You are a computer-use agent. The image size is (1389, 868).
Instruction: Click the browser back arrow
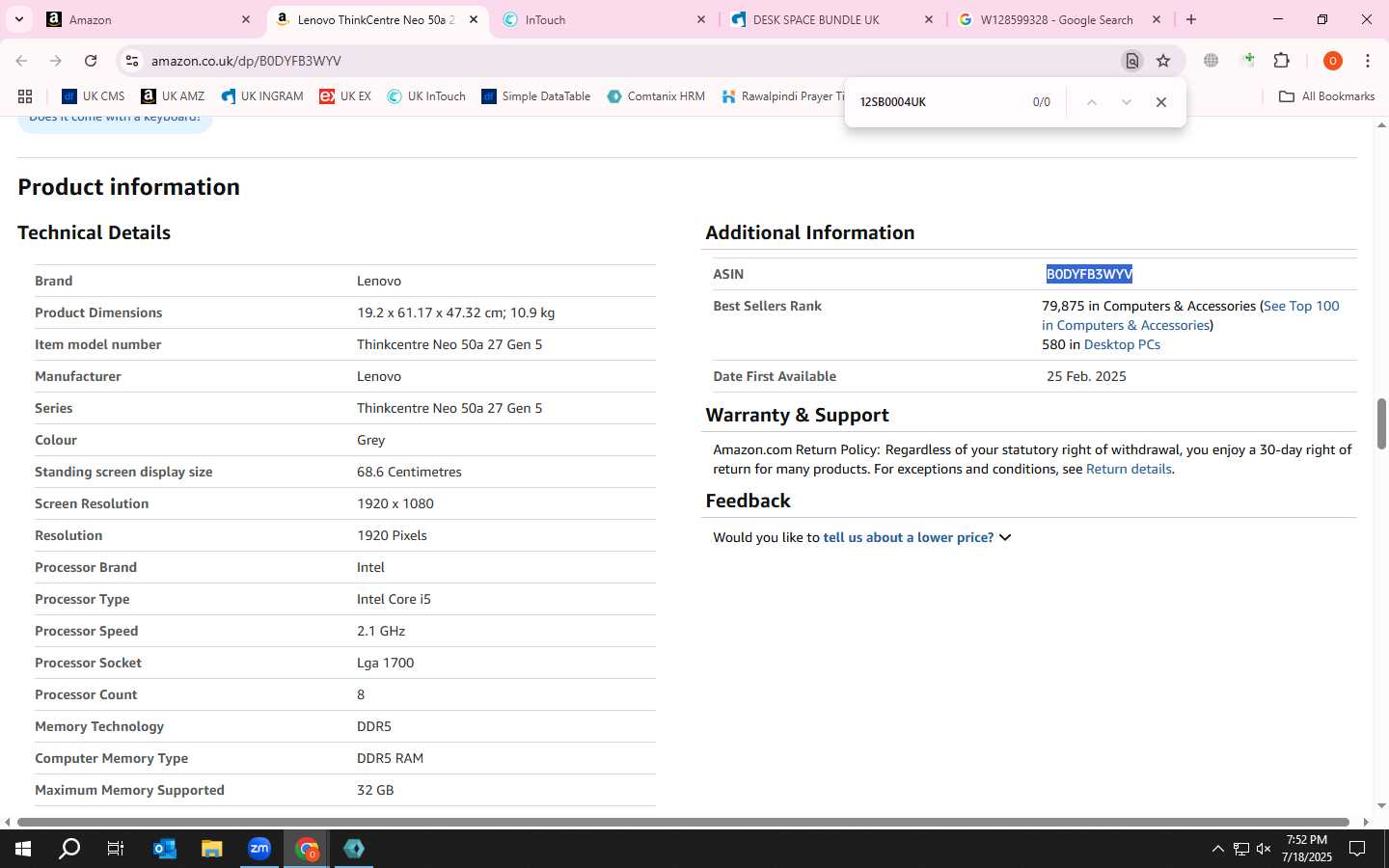[21, 61]
